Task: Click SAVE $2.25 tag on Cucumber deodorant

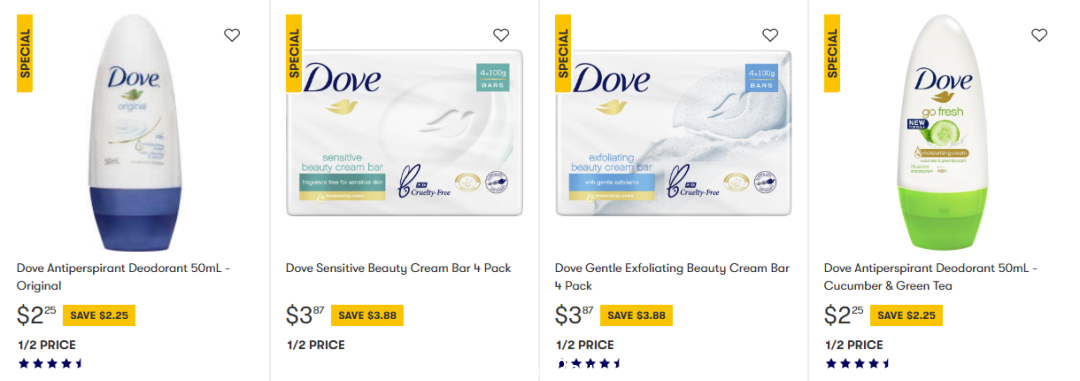Action: pos(906,316)
